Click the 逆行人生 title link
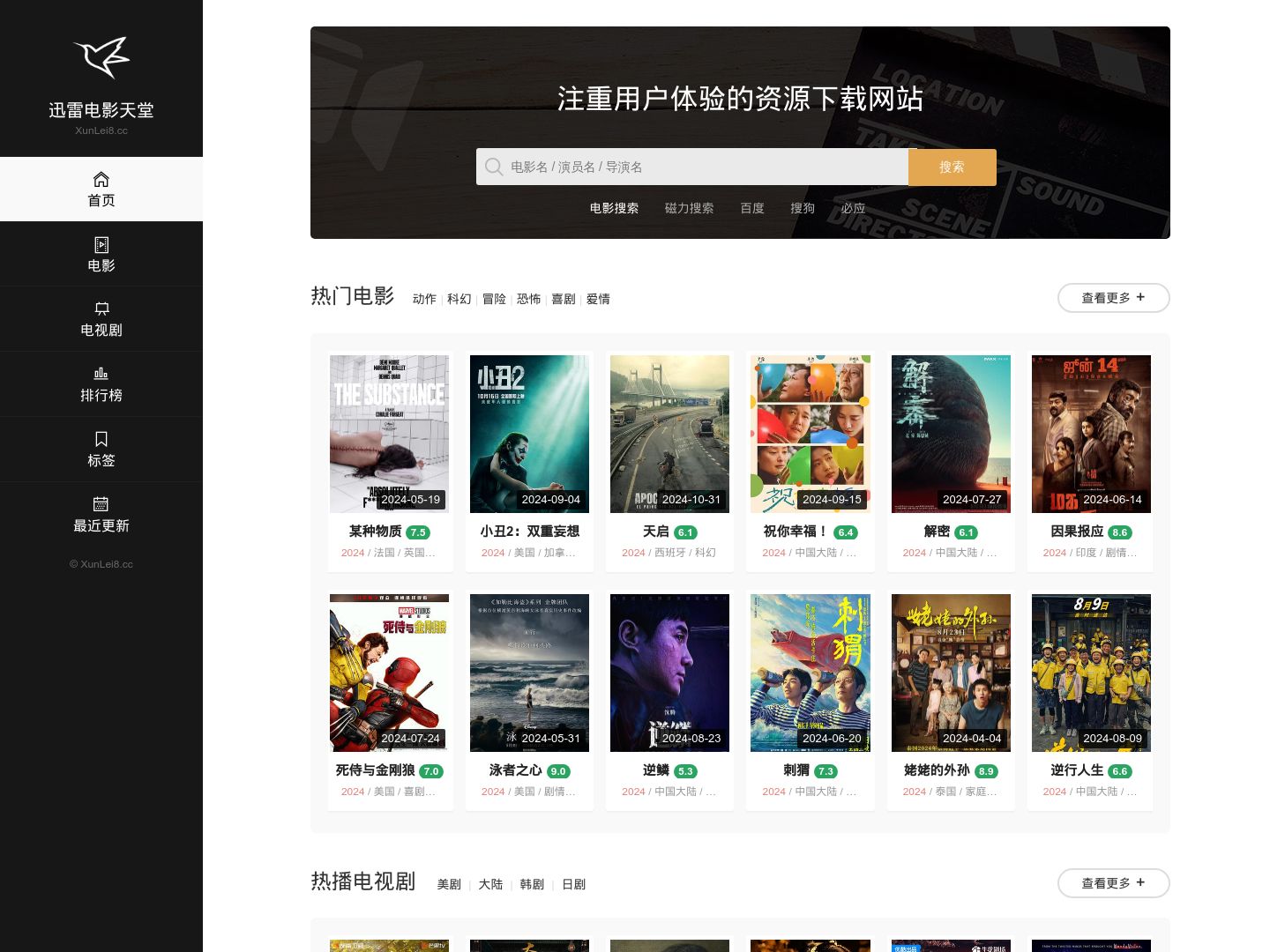 [x=1077, y=770]
